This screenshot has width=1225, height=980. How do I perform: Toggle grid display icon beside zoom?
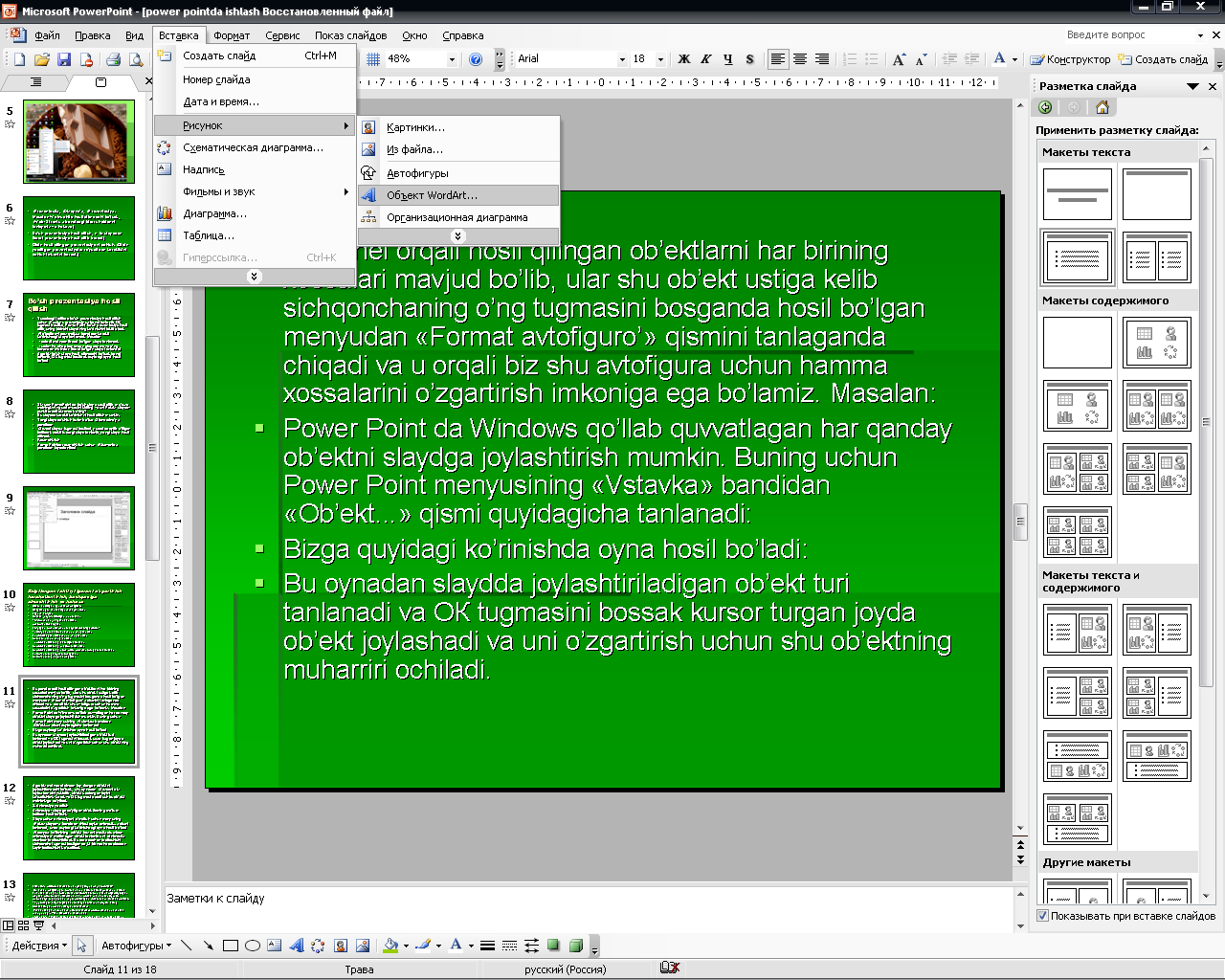tap(373, 59)
